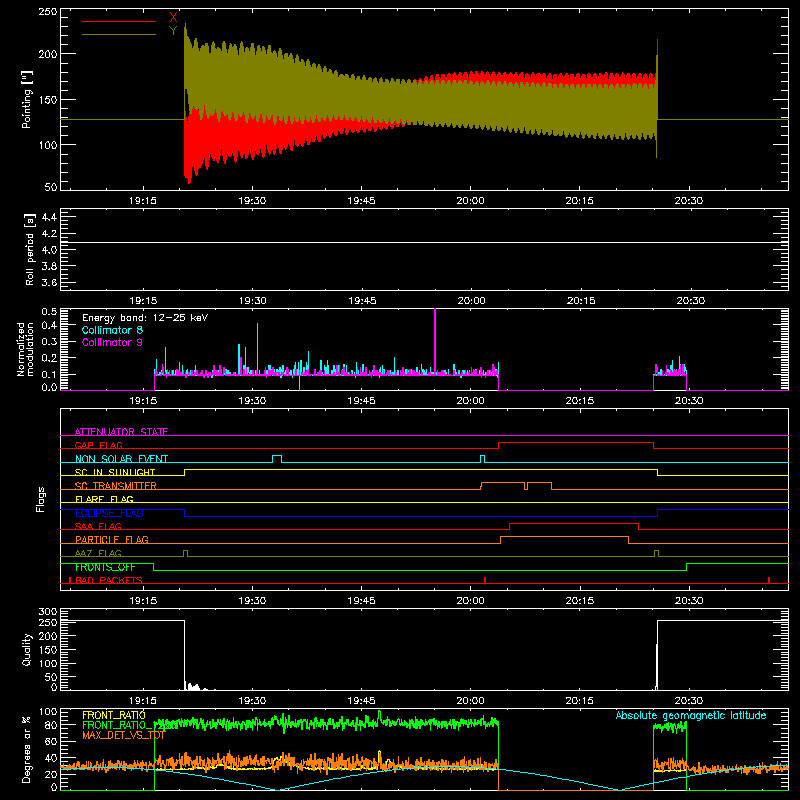Click the NON_SOLAR_EVENT flag label

point(121,459)
